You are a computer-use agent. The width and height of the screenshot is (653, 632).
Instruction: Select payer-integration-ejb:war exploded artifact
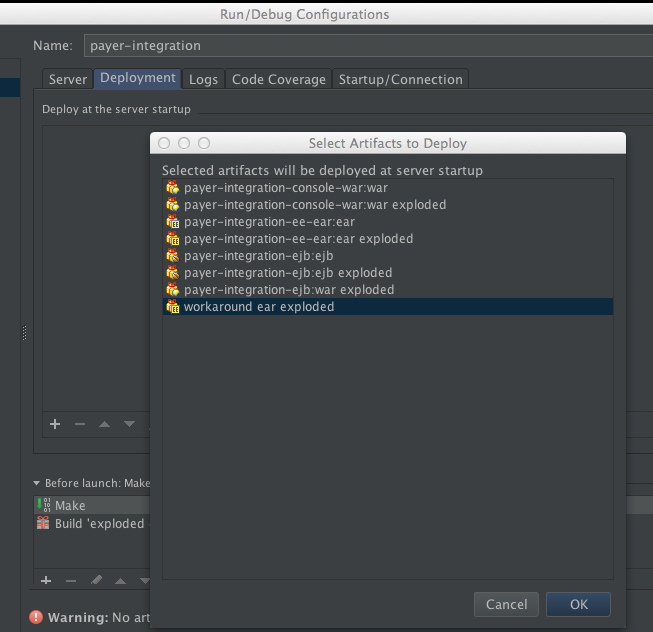(x=288, y=290)
